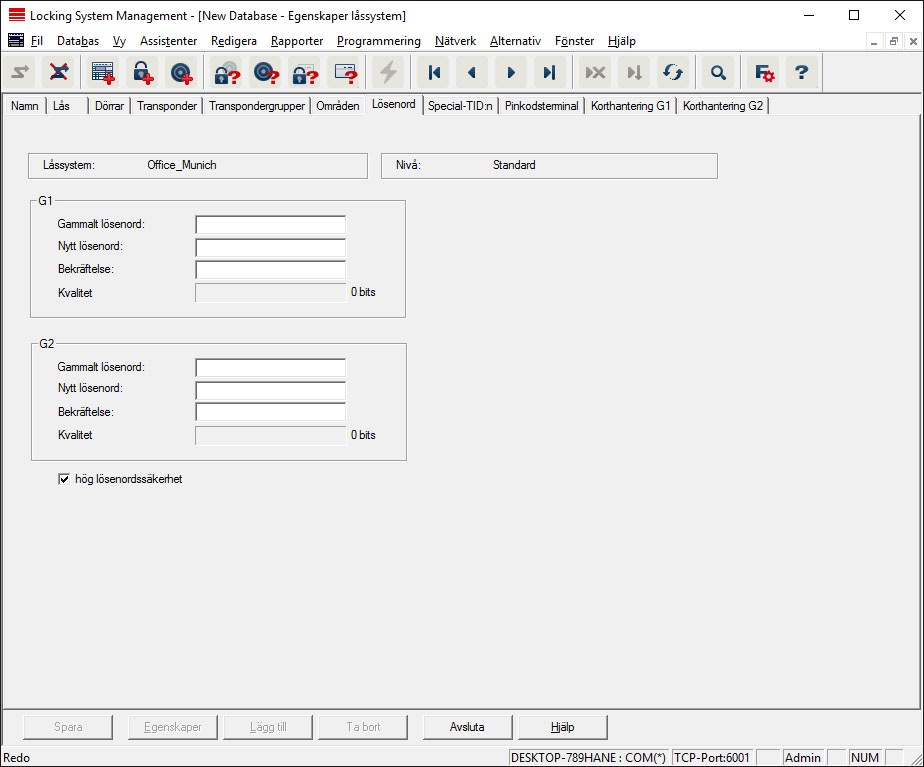Go to next record arrow icon

pos(510,72)
